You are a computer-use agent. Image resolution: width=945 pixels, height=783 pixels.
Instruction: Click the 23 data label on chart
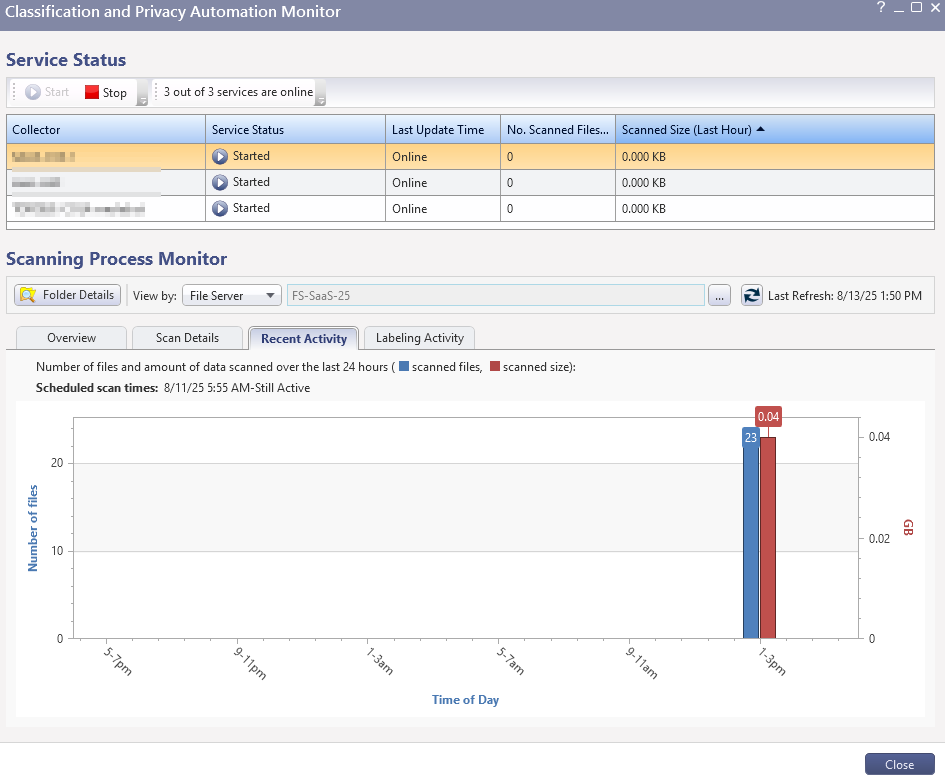coord(750,438)
